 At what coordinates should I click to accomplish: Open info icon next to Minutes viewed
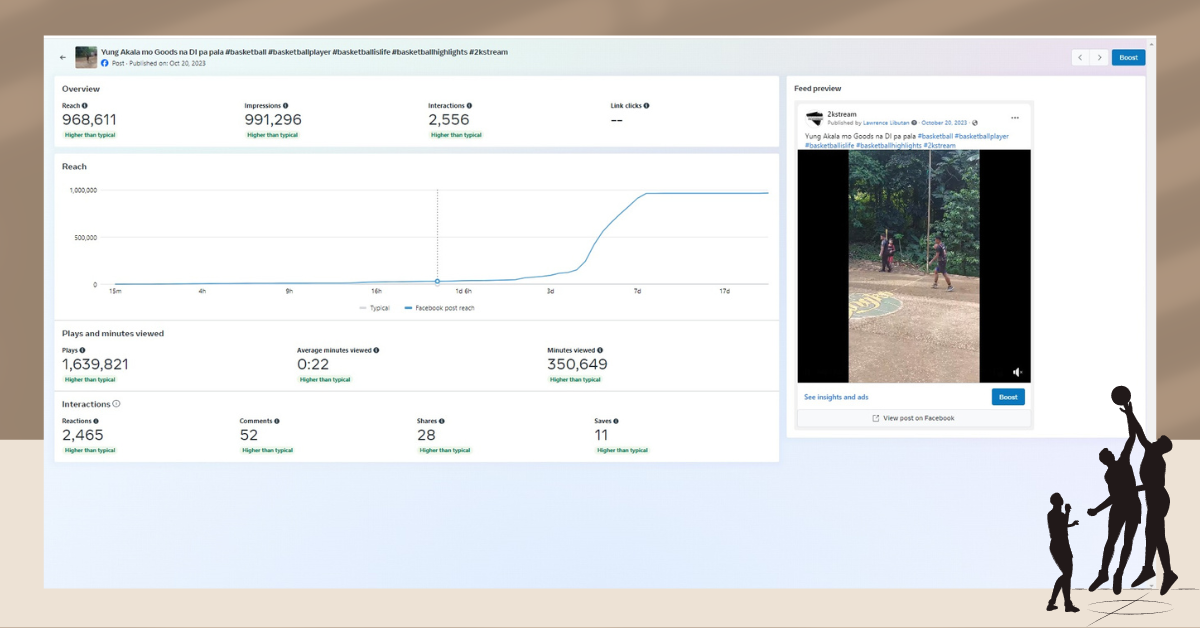pyautogui.click(x=600, y=350)
